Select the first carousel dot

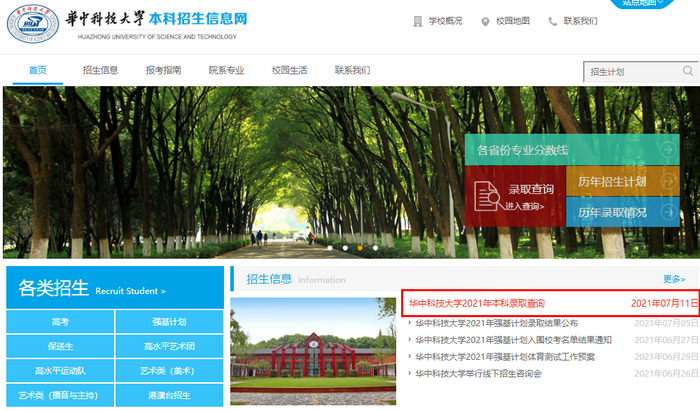330,248
